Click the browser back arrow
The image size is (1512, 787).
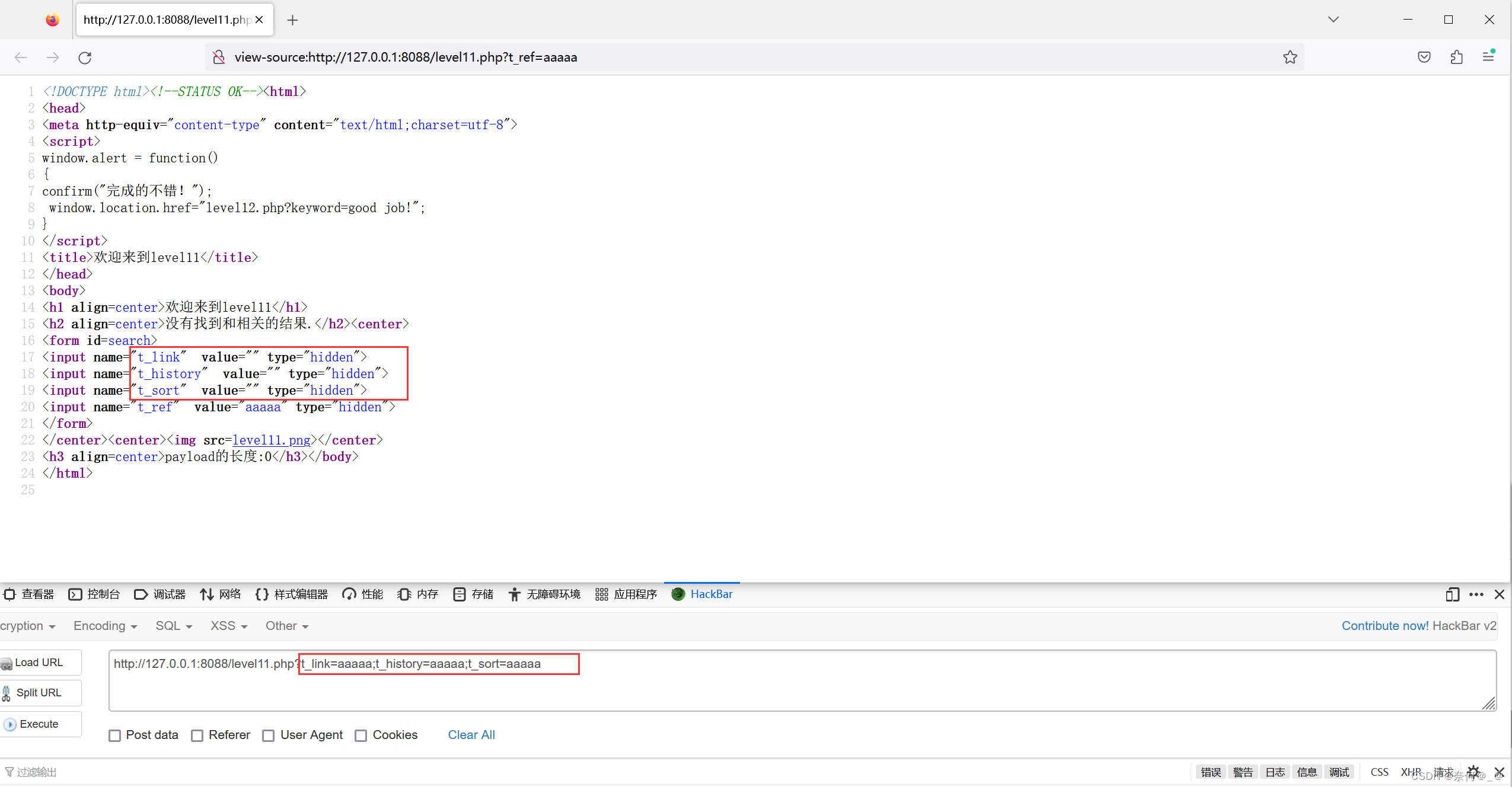(x=21, y=57)
